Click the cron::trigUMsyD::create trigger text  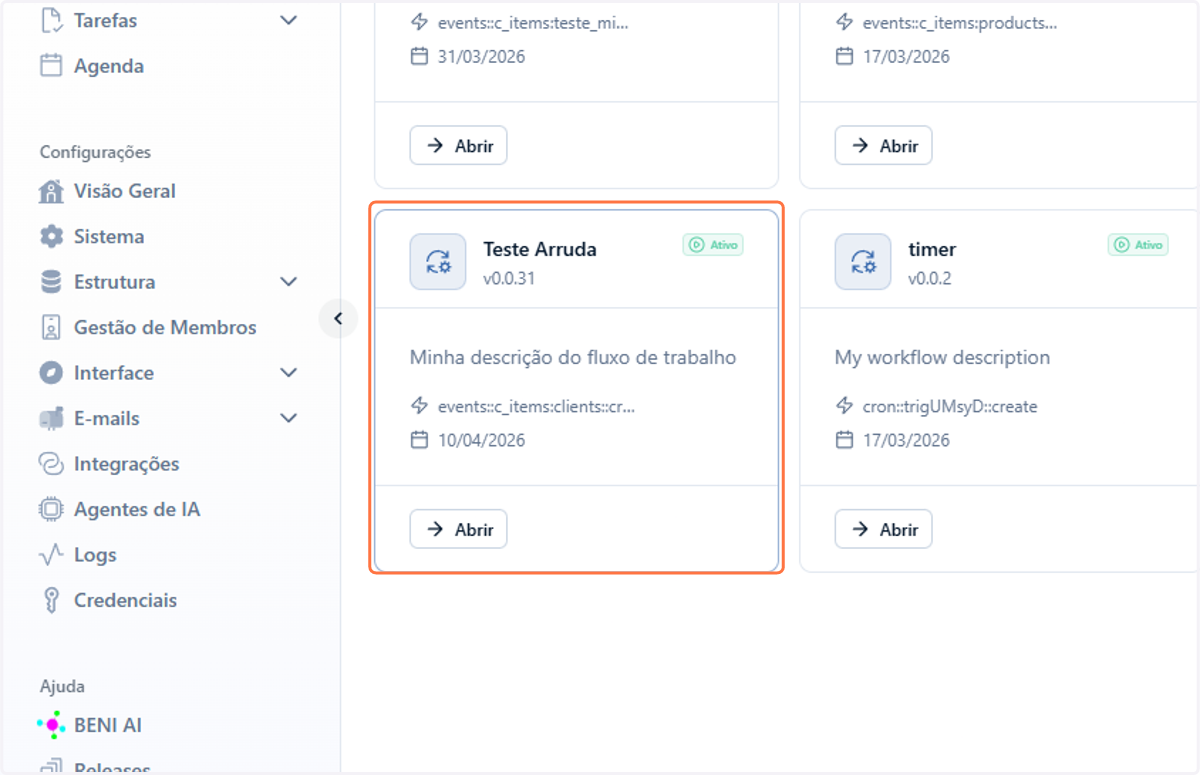click(950, 407)
